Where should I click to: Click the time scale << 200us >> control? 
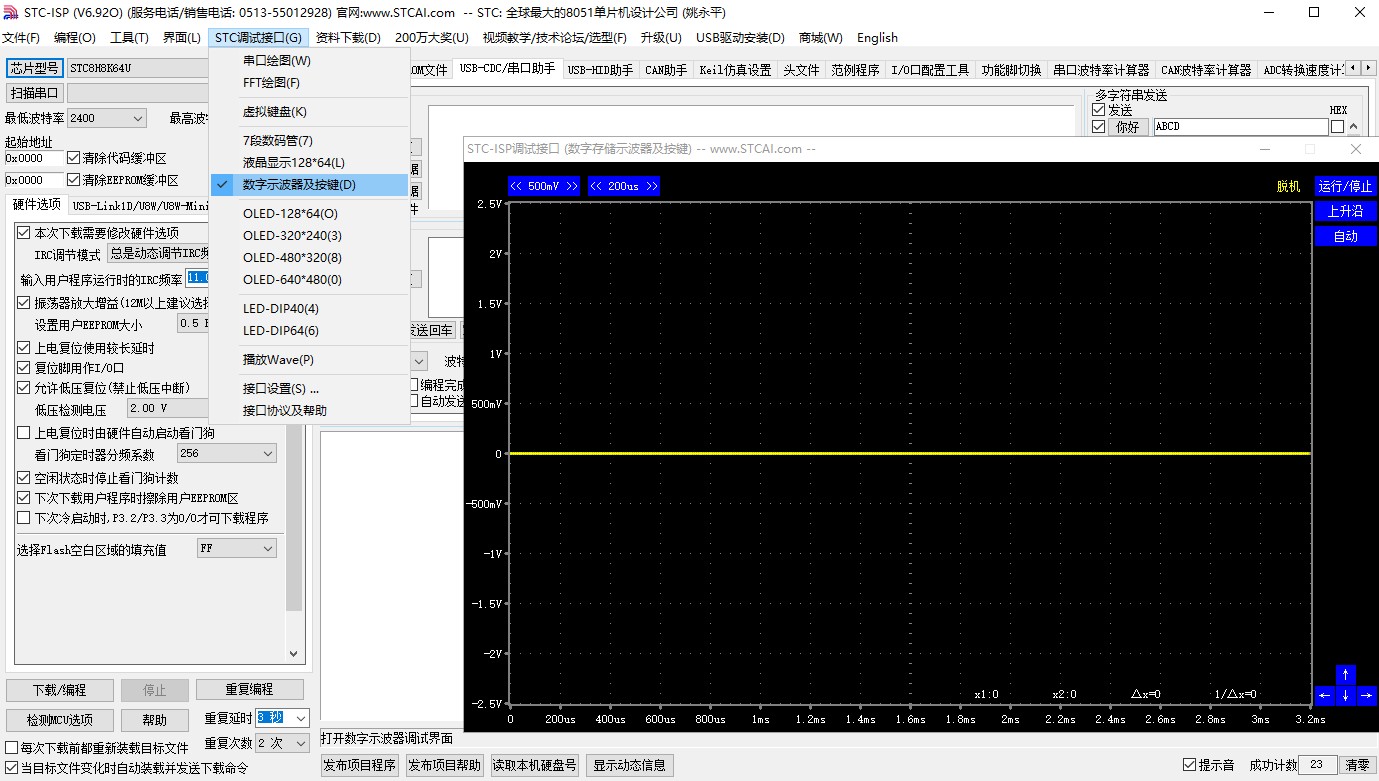click(x=624, y=186)
